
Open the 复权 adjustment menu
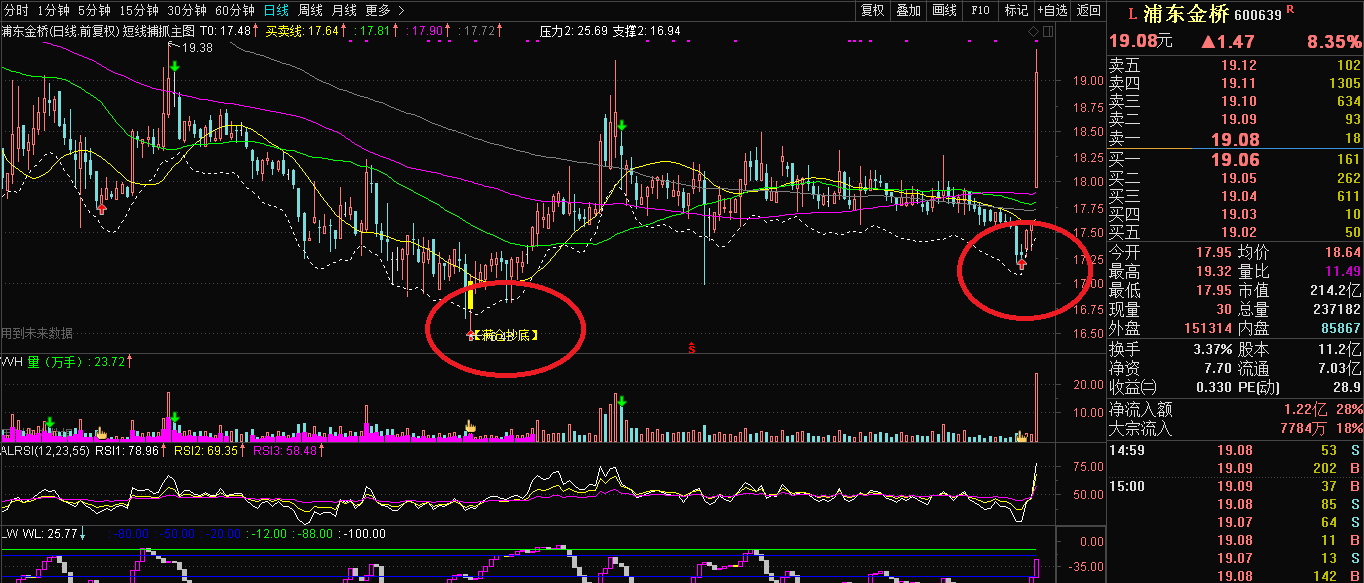click(x=872, y=11)
